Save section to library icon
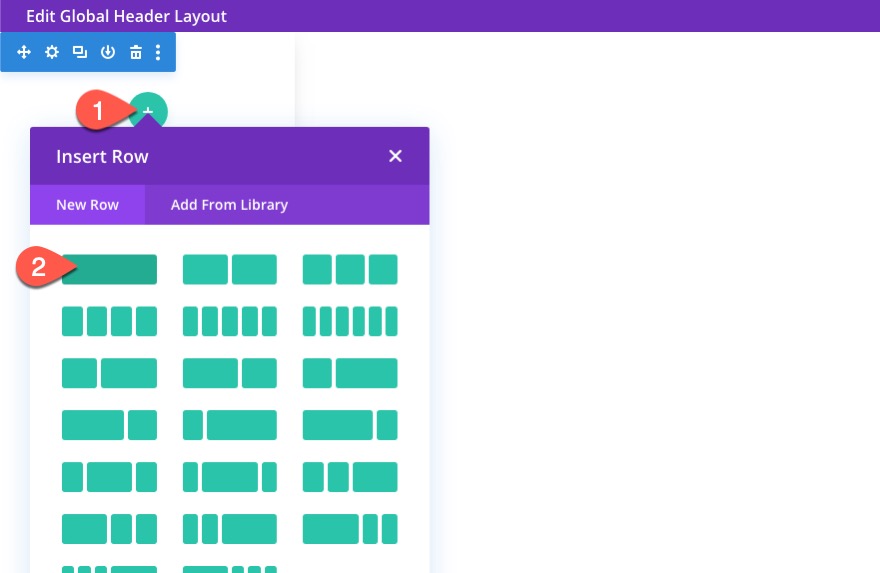 (108, 52)
